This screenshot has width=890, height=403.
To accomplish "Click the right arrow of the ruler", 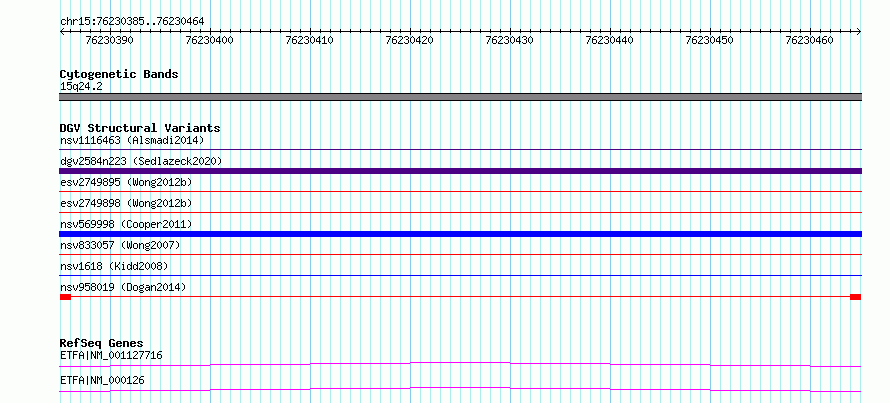I will click(859, 32).
